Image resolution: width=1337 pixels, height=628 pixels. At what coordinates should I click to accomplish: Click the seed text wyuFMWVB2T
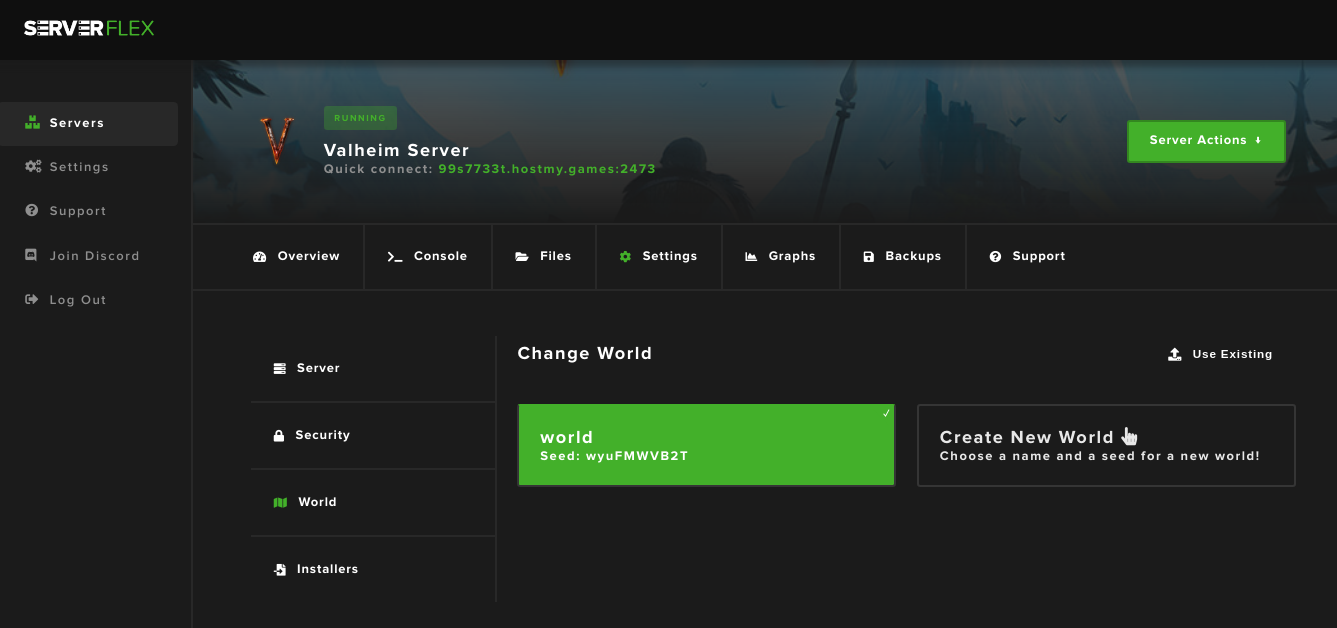(x=637, y=457)
